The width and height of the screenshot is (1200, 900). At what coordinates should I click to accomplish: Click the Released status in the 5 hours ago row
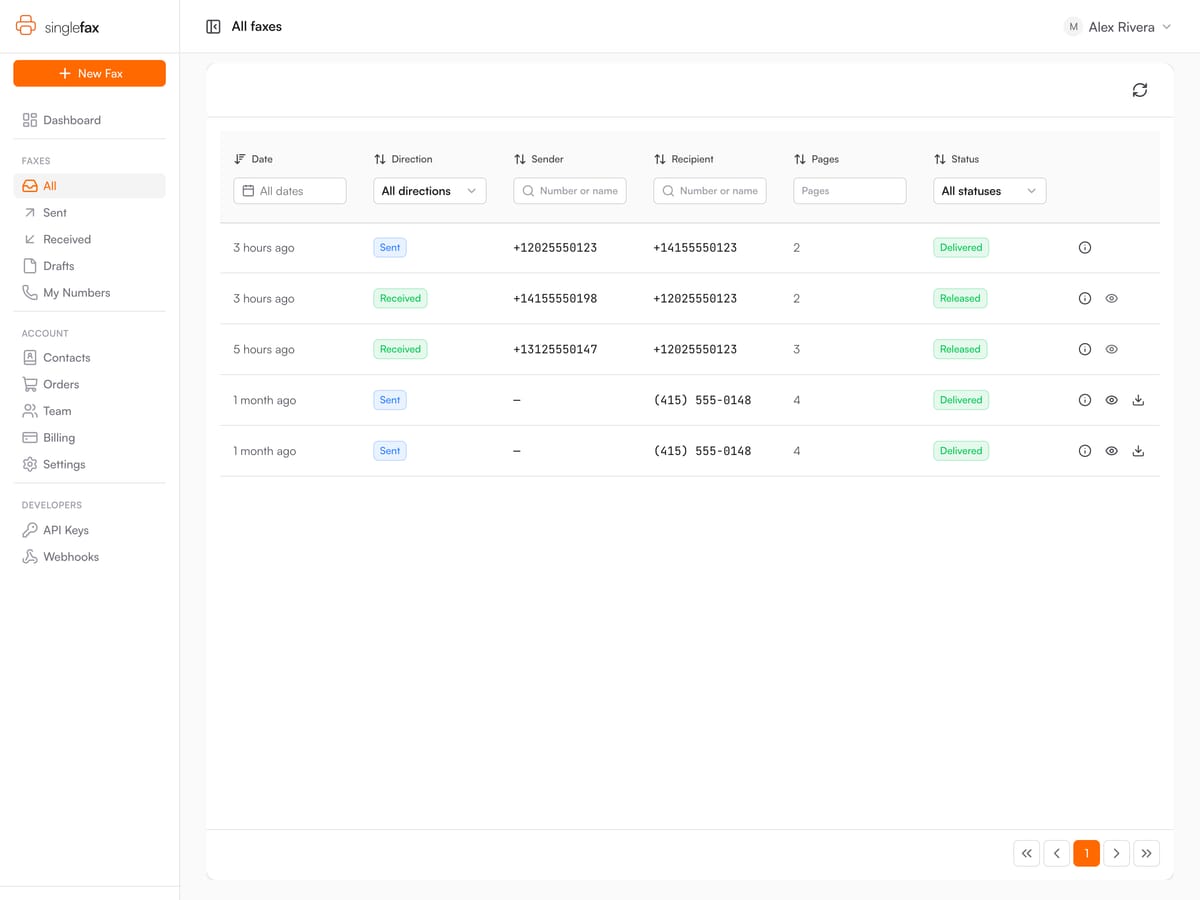(960, 350)
